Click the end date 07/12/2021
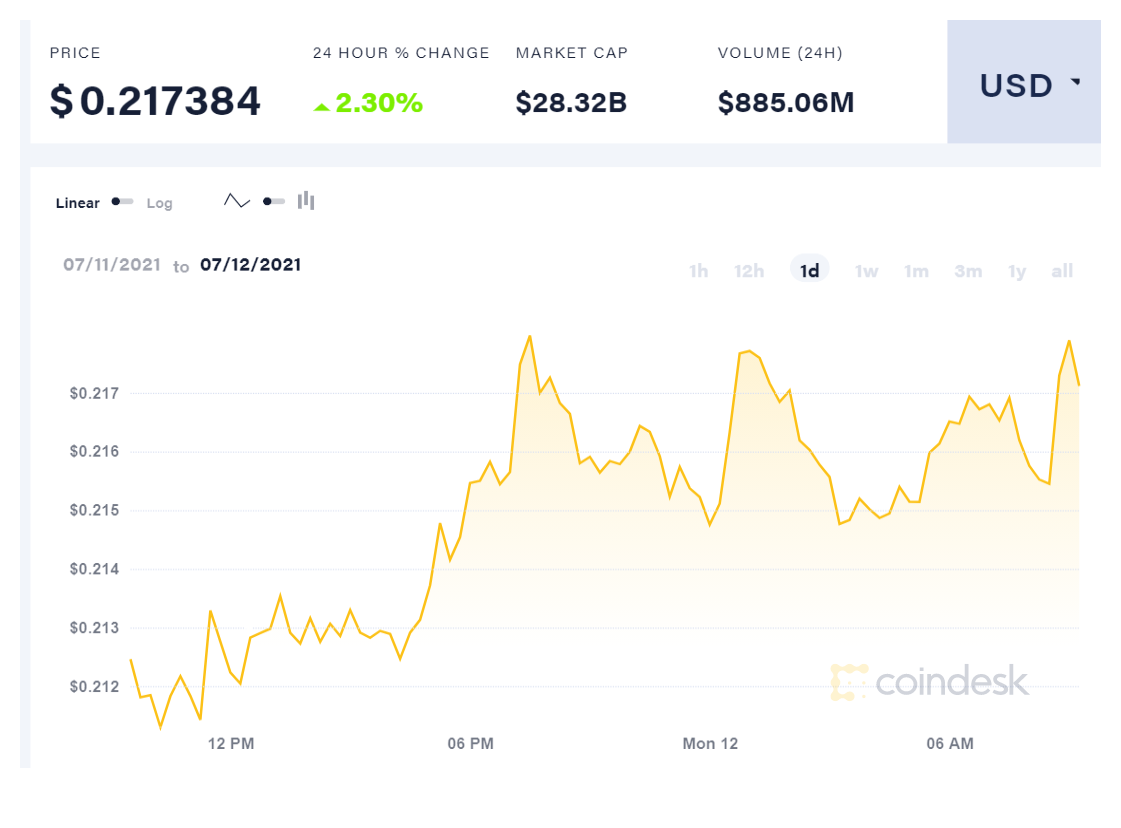1121x828 pixels. (250, 265)
